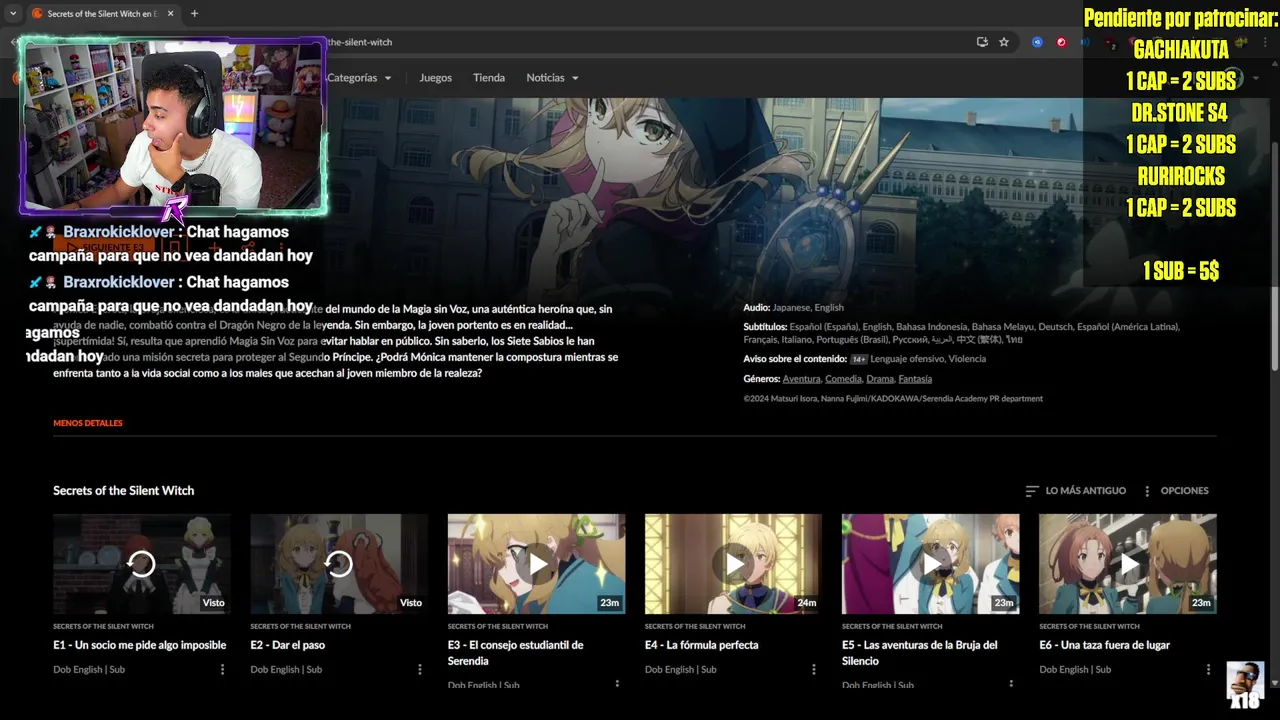Go to the Tienda section
This screenshot has width=1280, height=720.
click(x=489, y=78)
